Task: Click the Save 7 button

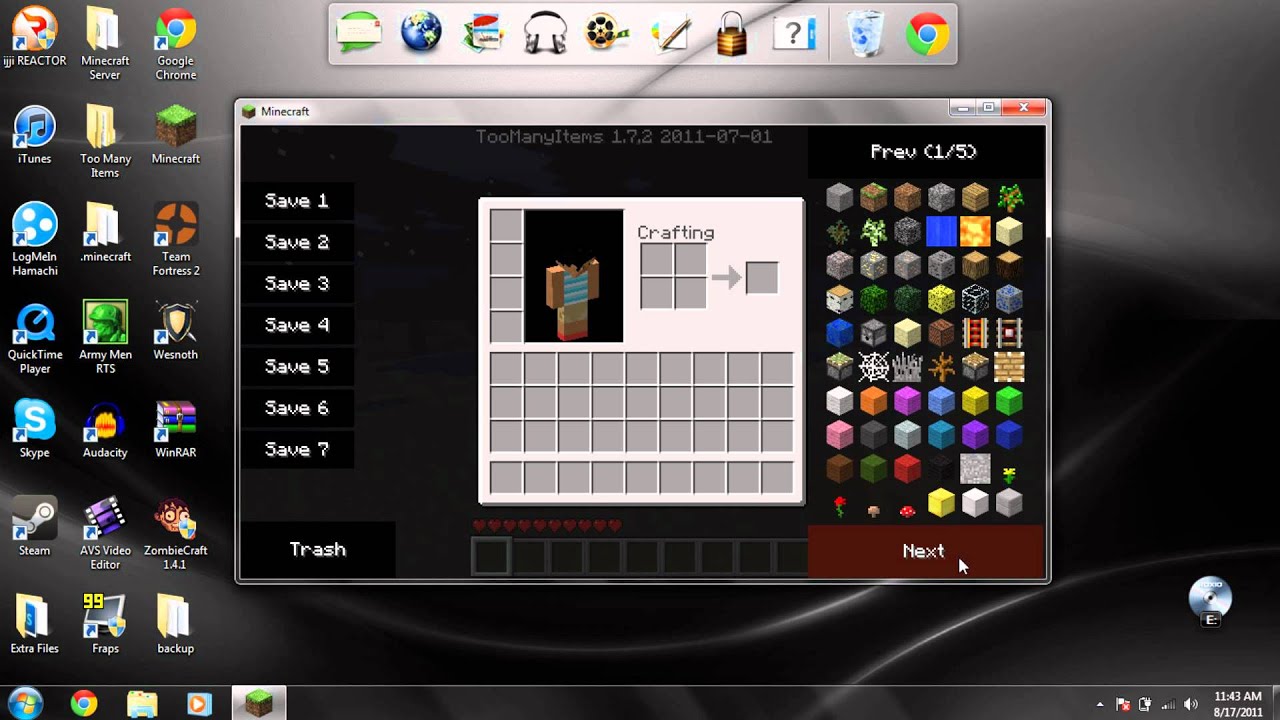Action: [x=297, y=450]
